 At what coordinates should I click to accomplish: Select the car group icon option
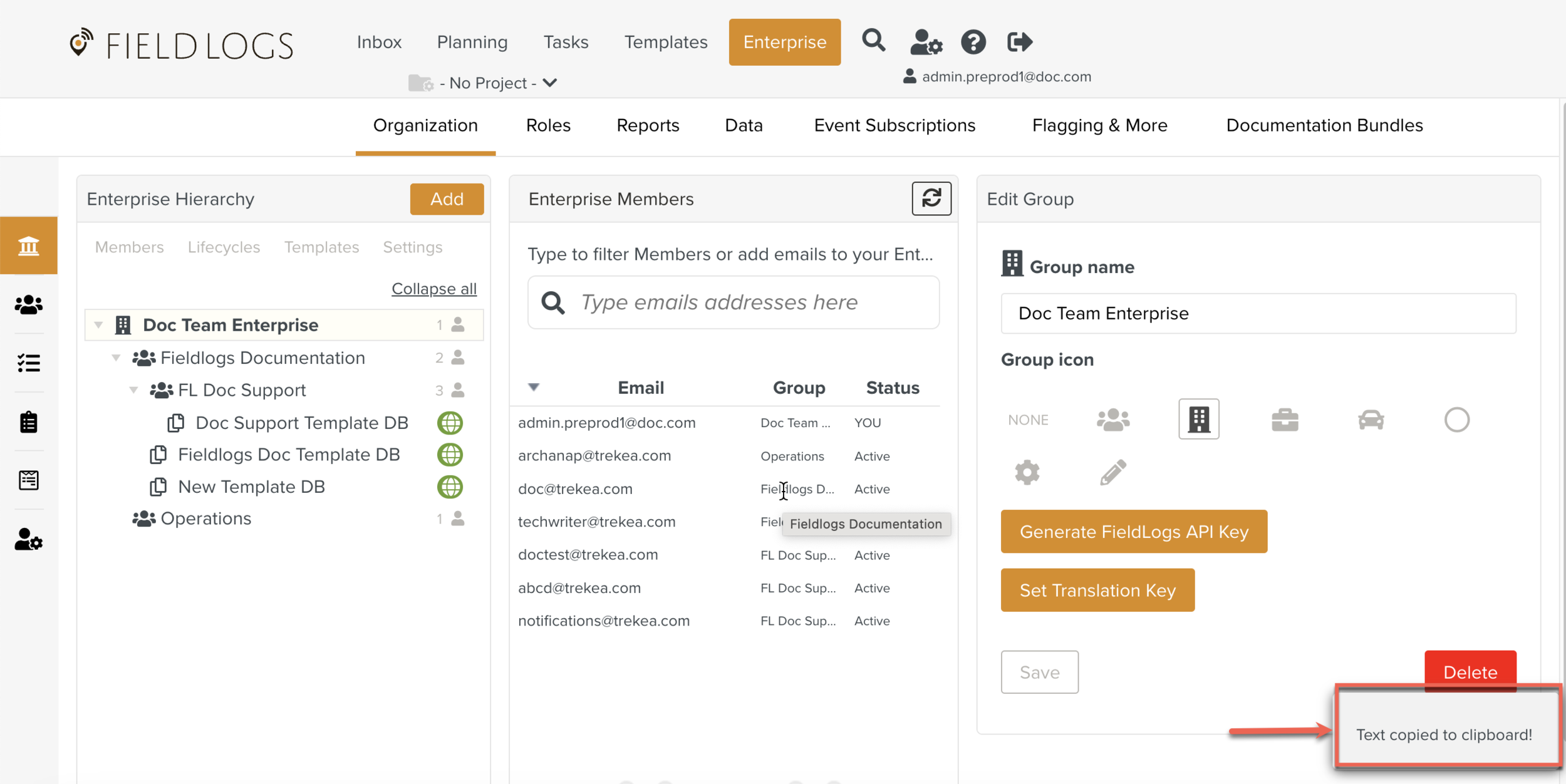click(1371, 420)
